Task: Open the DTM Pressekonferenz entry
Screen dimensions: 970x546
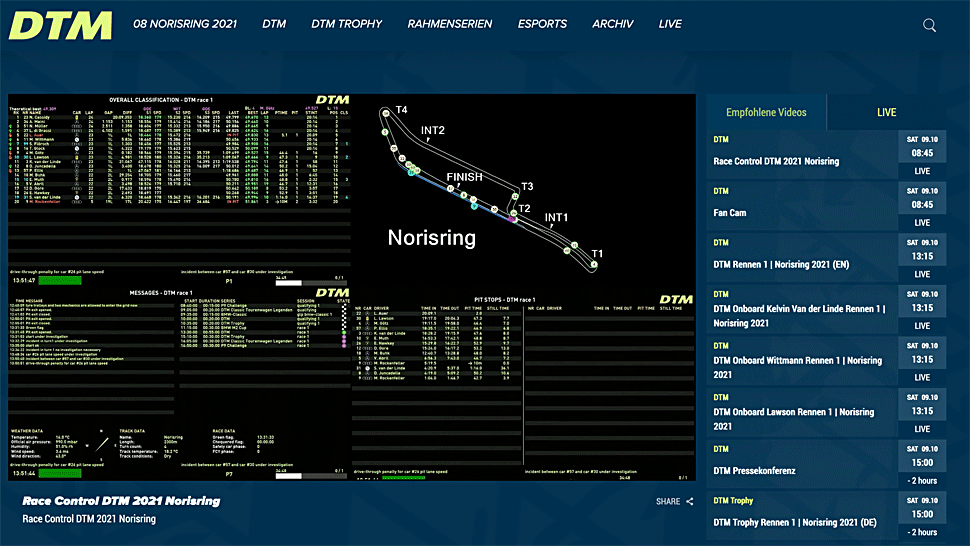Action: 754,471
